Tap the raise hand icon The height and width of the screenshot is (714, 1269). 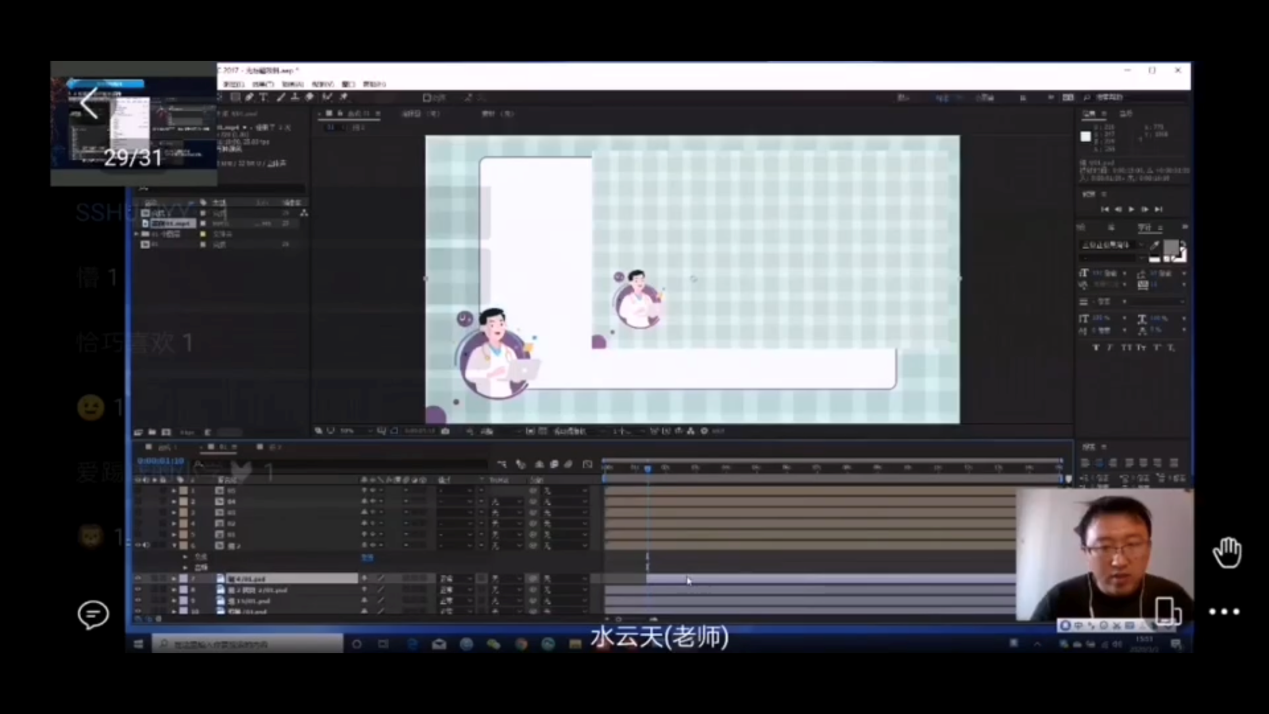click(x=1227, y=552)
